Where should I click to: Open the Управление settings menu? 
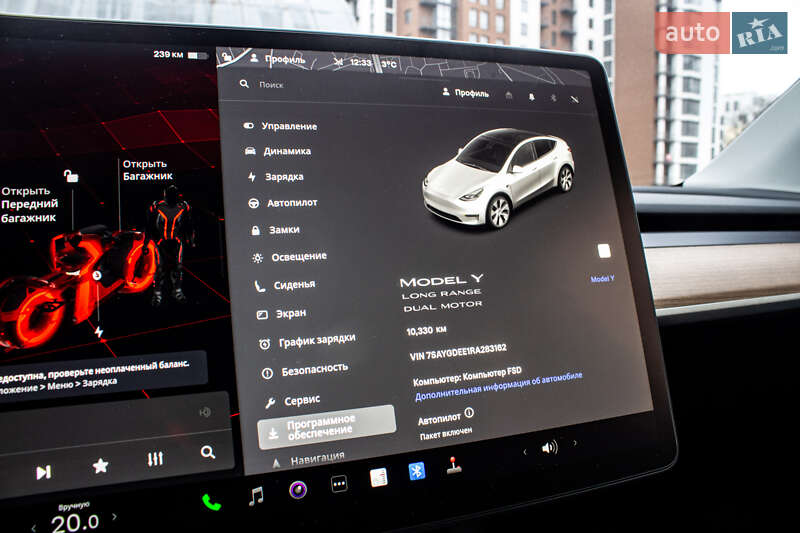pyautogui.click(x=281, y=126)
